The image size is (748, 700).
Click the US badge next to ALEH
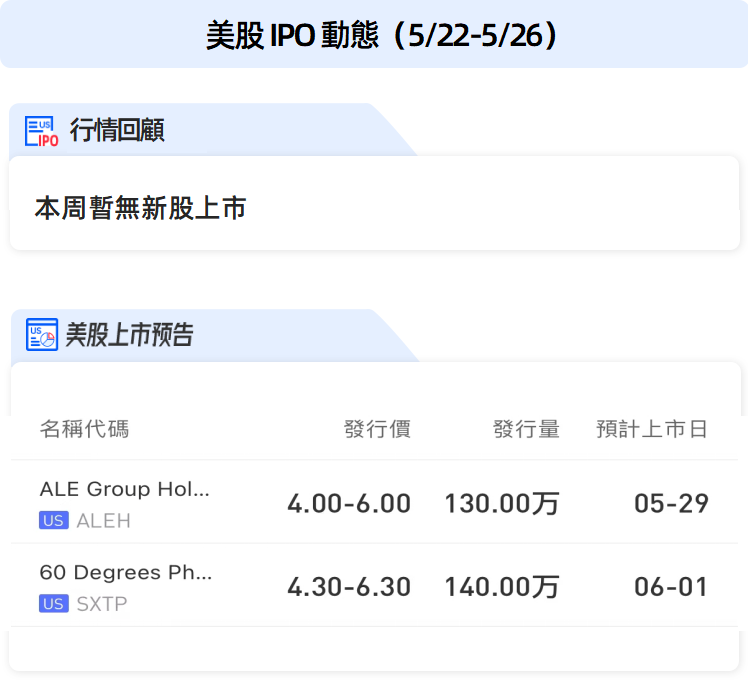tap(54, 520)
